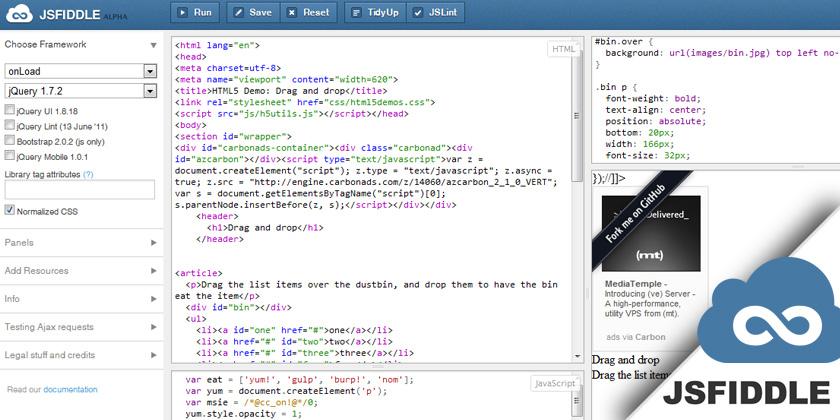Viewport: 840px width, 420px height.
Task: Enable Bootstrap 2.0.2 (js only) checkbox
Action: (9, 140)
